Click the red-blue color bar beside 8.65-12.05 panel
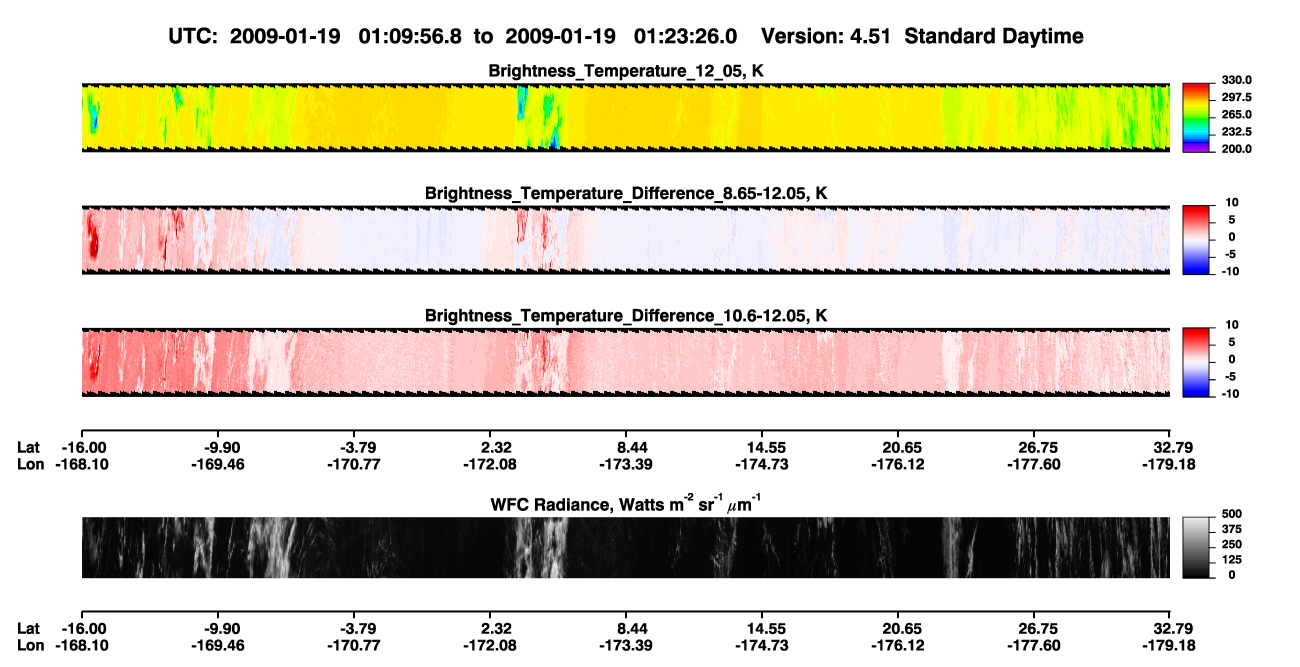 [x=1196, y=240]
